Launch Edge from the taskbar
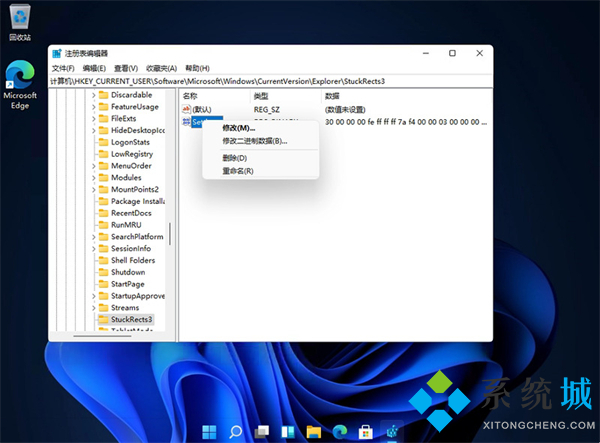 pos(340,432)
